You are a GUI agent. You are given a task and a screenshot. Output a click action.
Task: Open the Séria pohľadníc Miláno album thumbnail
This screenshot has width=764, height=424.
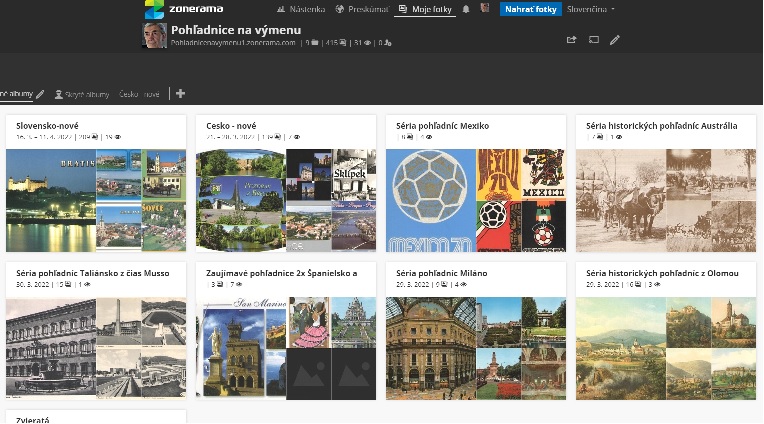475,347
